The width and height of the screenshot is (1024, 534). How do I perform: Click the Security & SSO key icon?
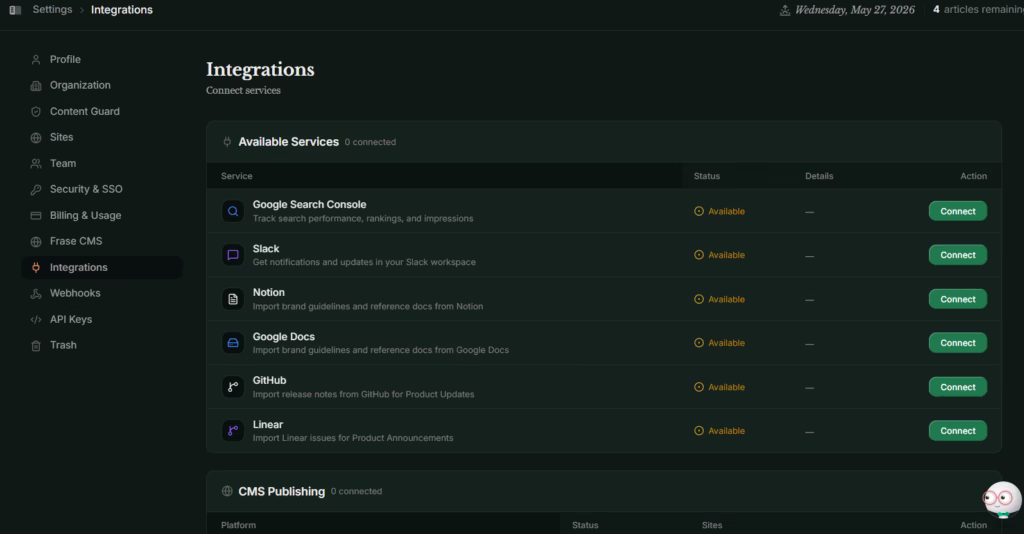pyautogui.click(x=36, y=189)
